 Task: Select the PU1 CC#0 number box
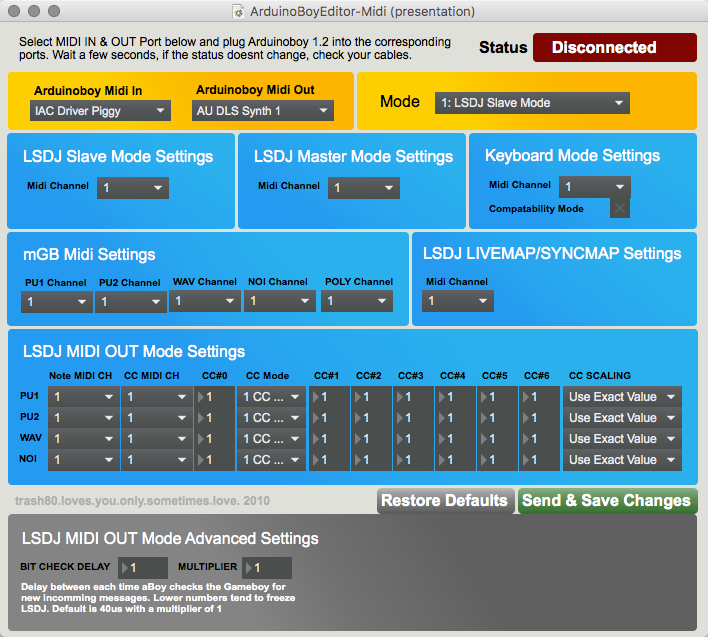[x=214, y=397]
